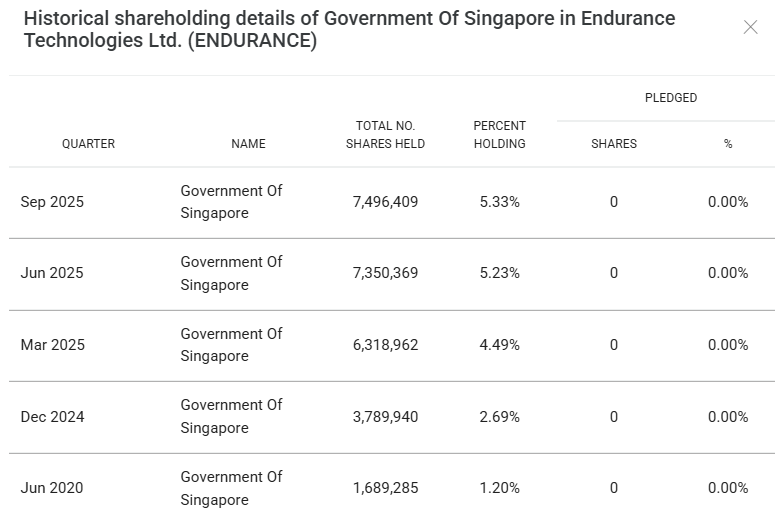Click the 5.33% percent holding value
Screen dimensions: 782x523
pos(499,202)
